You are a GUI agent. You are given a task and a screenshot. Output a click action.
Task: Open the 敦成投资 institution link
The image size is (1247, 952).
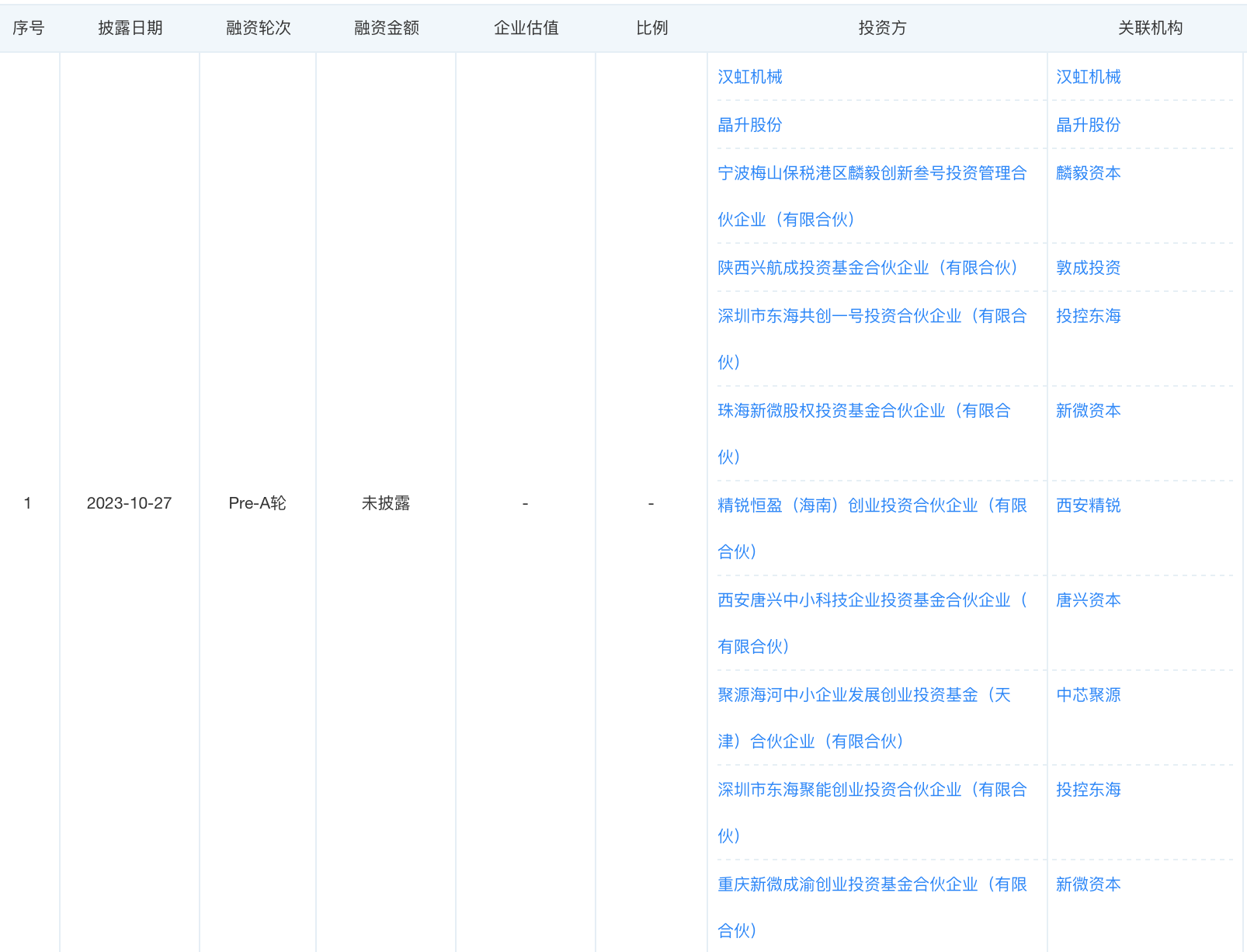pyautogui.click(x=1088, y=268)
